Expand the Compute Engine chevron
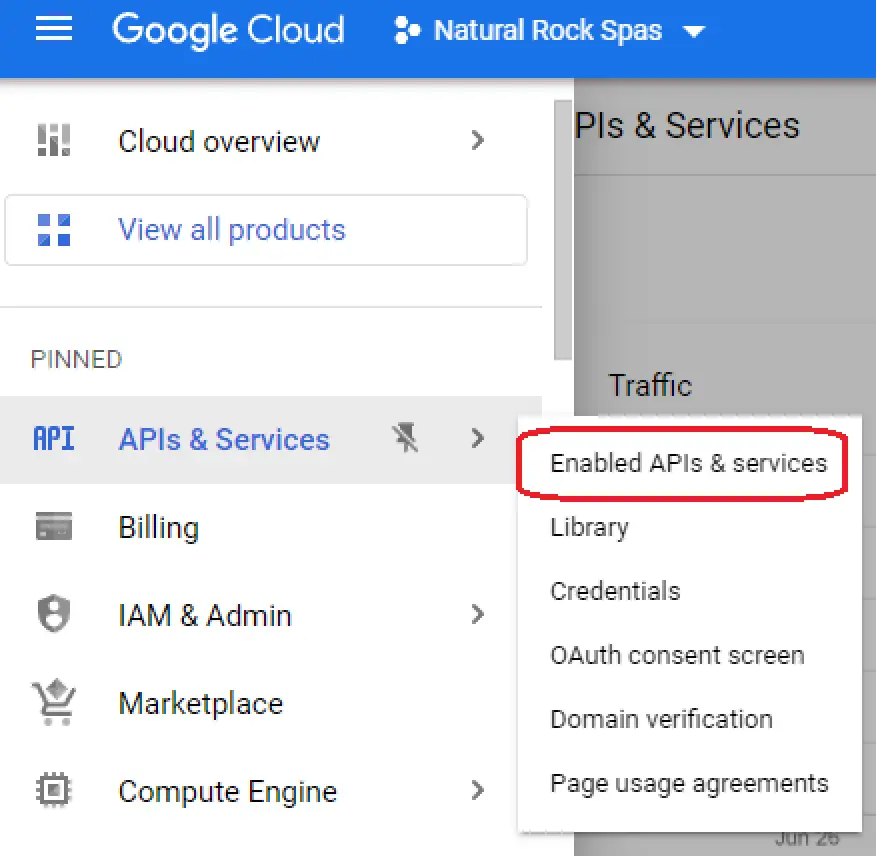Screen dimensions: 876x856 pos(477,790)
